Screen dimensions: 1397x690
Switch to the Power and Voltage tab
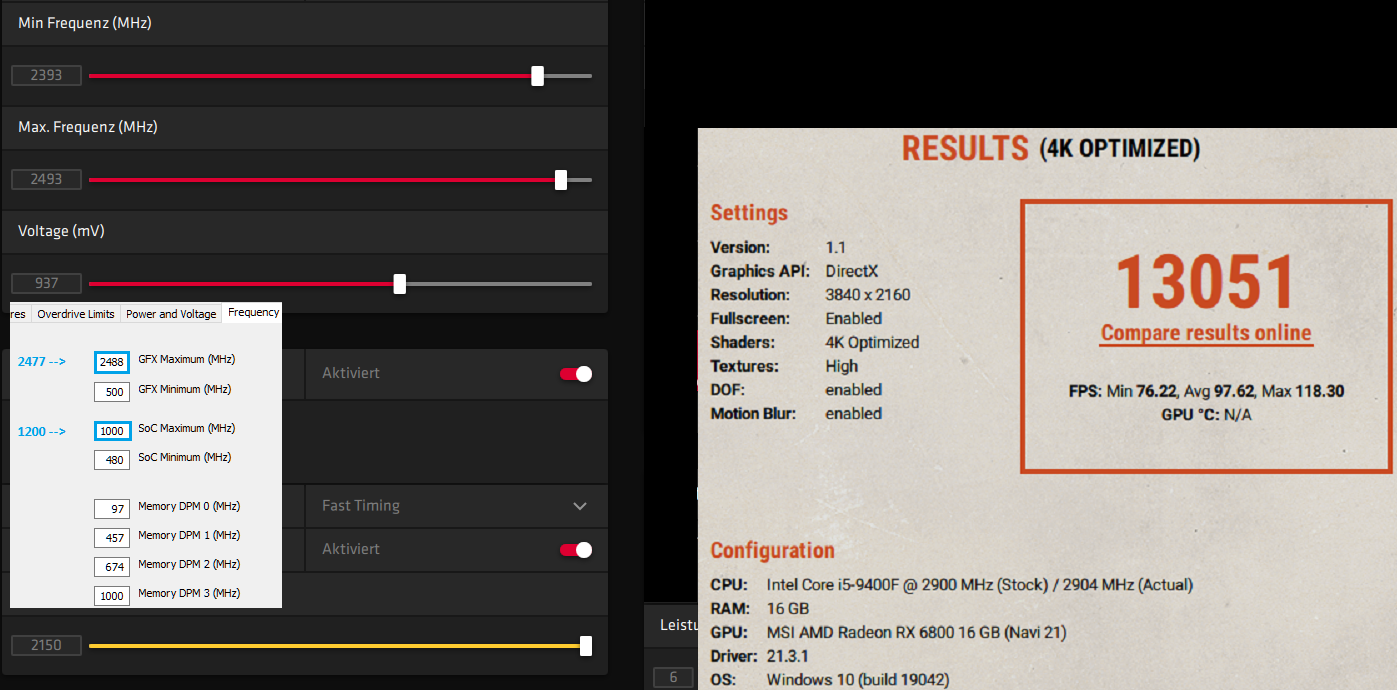click(171, 314)
